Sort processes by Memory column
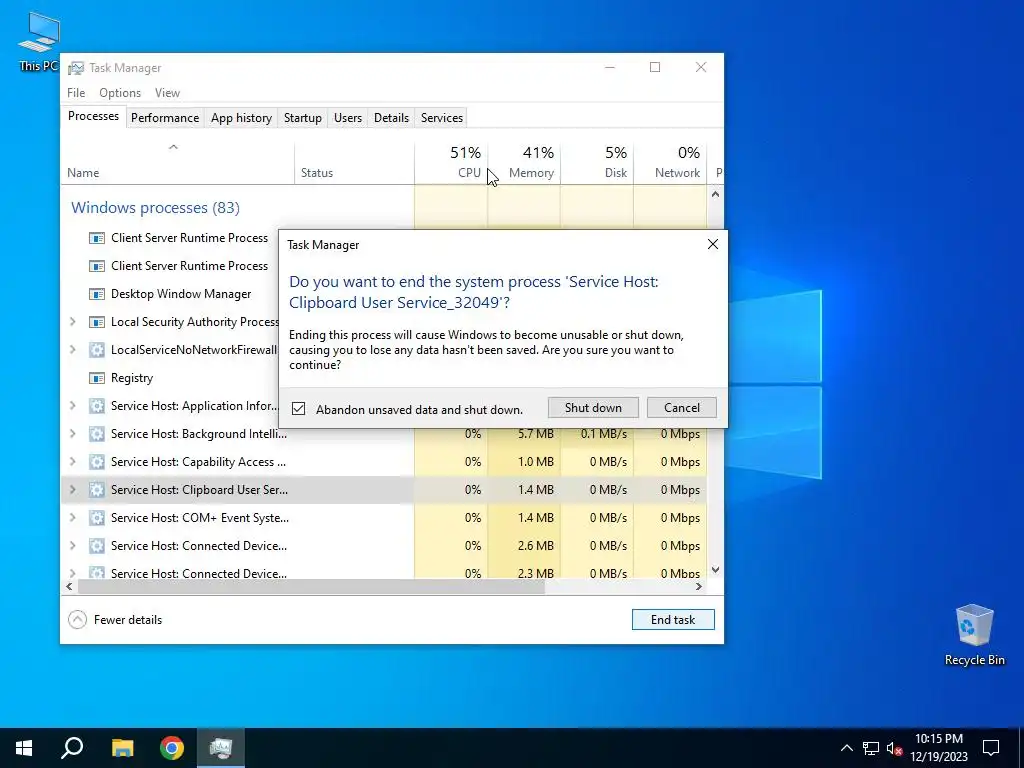Viewport: 1024px width, 768px height. pyautogui.click(x=524, y=162)
